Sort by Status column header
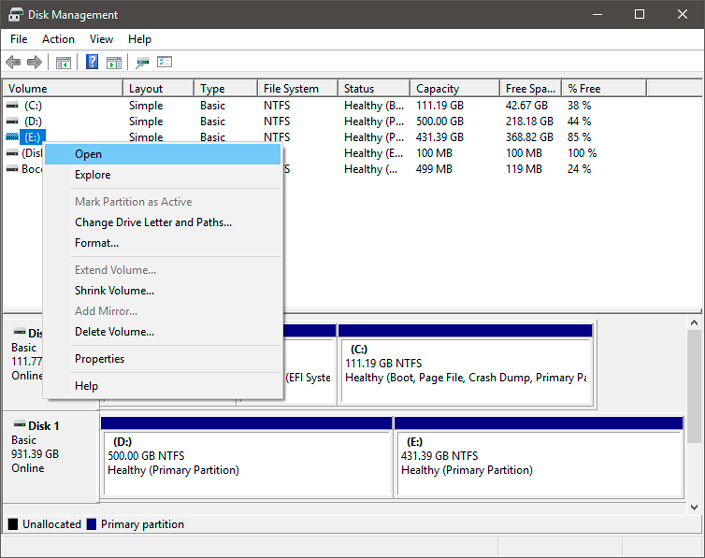 [x=374, y=89]
